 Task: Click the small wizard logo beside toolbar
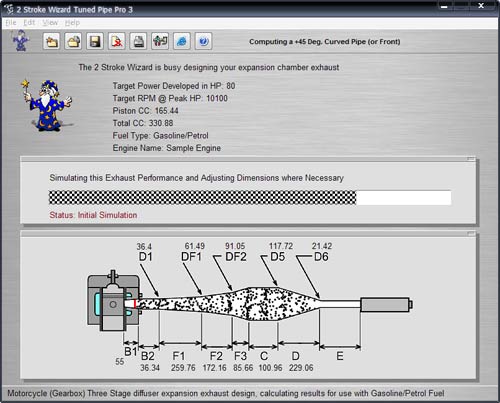(20, 41)
